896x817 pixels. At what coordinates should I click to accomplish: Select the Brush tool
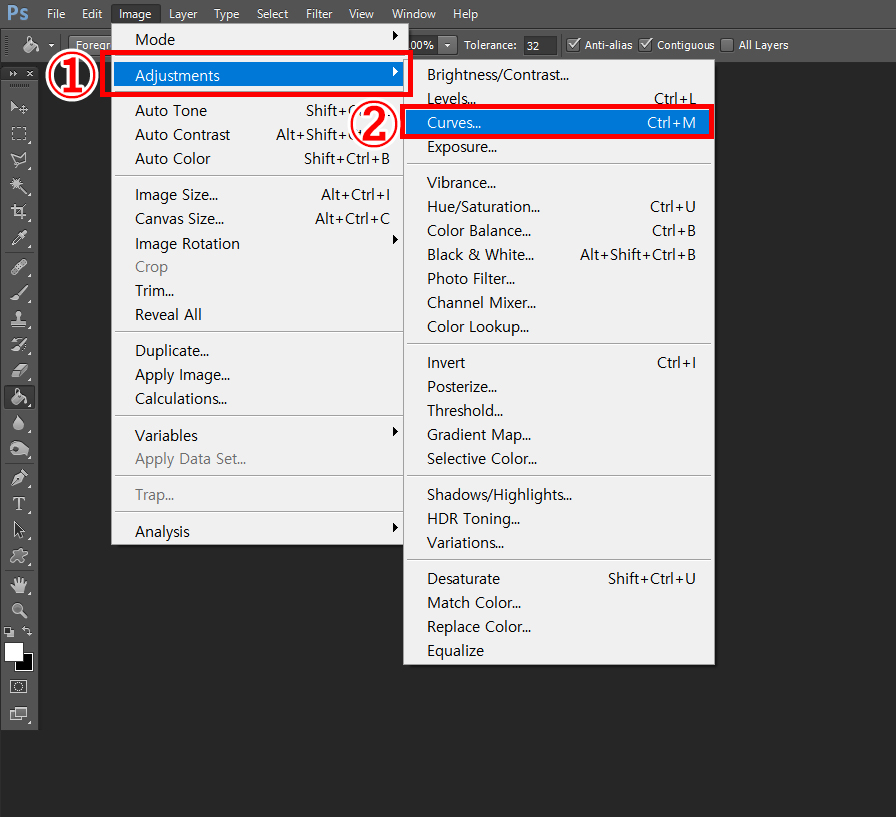click(19, 293)
